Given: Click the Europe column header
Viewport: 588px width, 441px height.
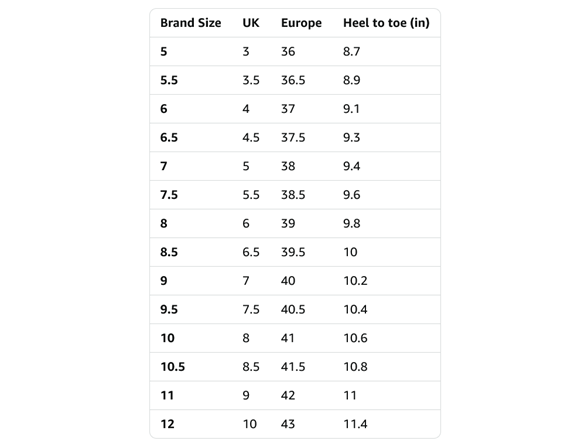Looking at the screenshot, I should pyautogui.click(x=301, y=23).
